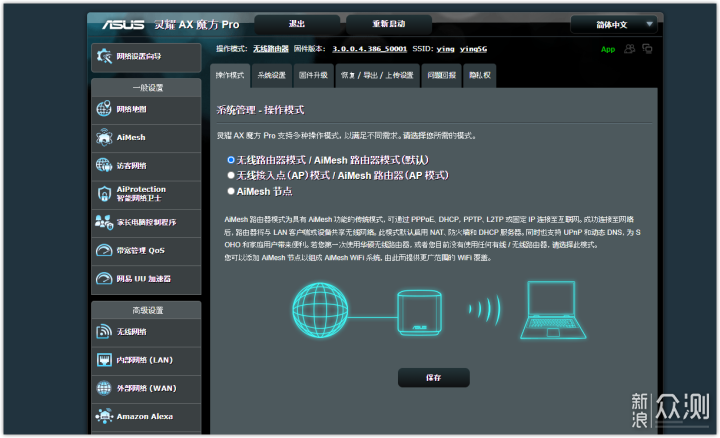720x438 pixels.
Task: Click the users icon next to App
Action: click(630, 49)
